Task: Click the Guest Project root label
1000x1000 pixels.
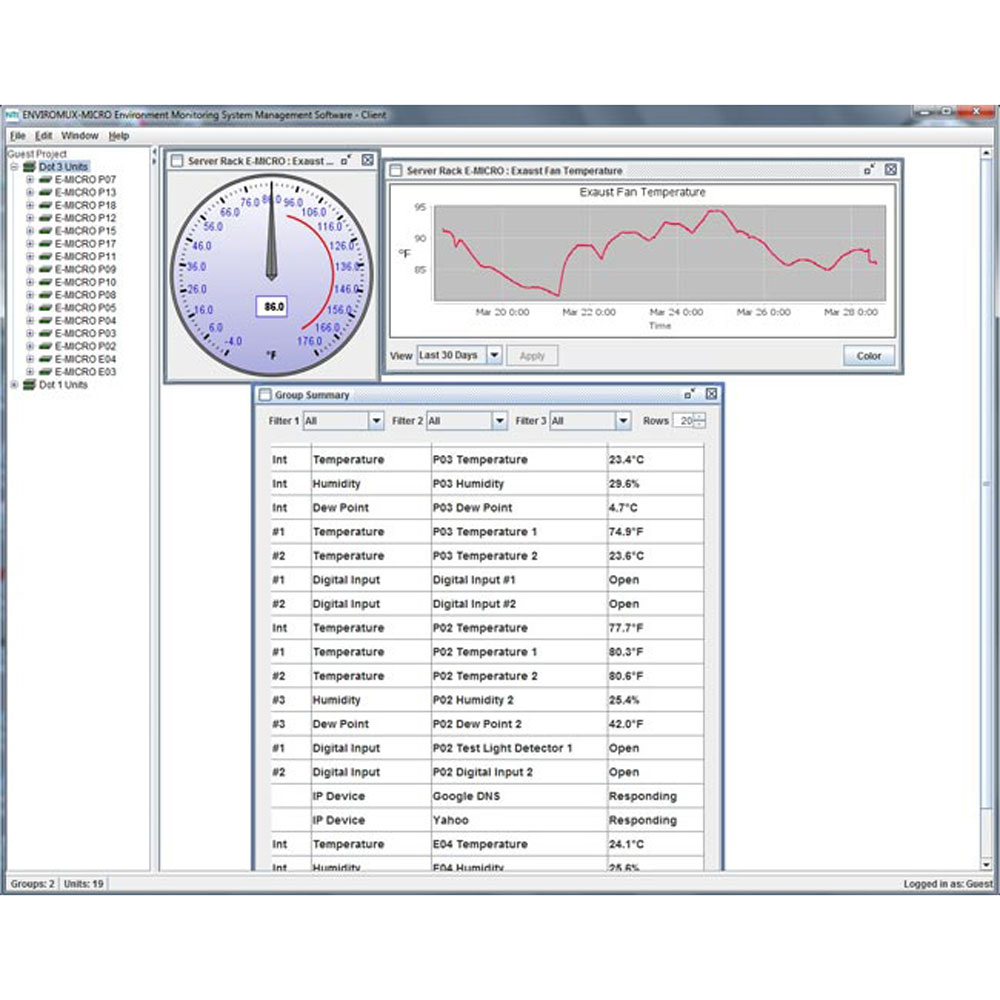Action: (37, 154)
